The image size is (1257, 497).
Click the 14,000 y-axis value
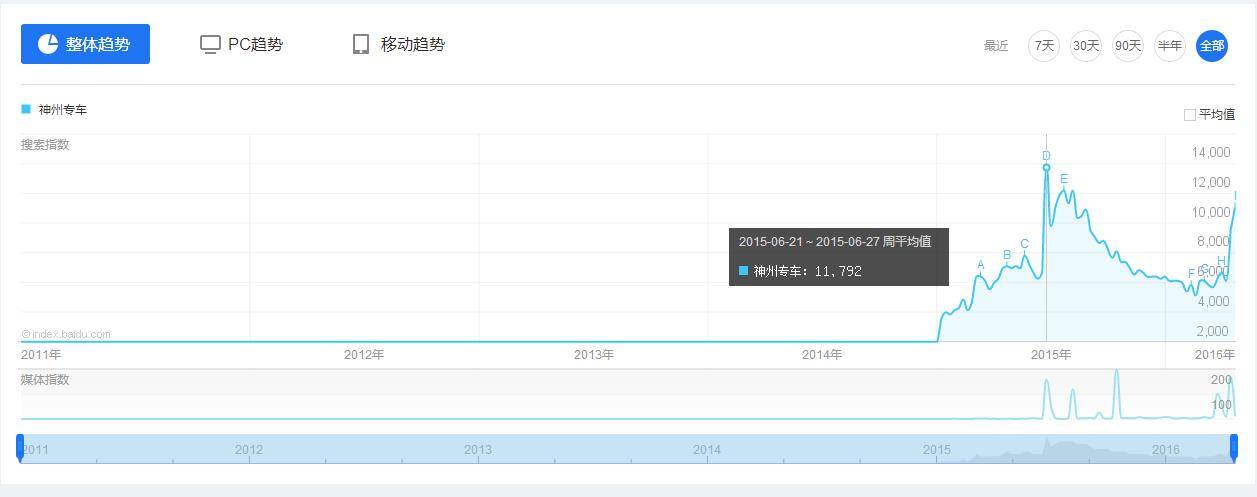pos(1212,153)
